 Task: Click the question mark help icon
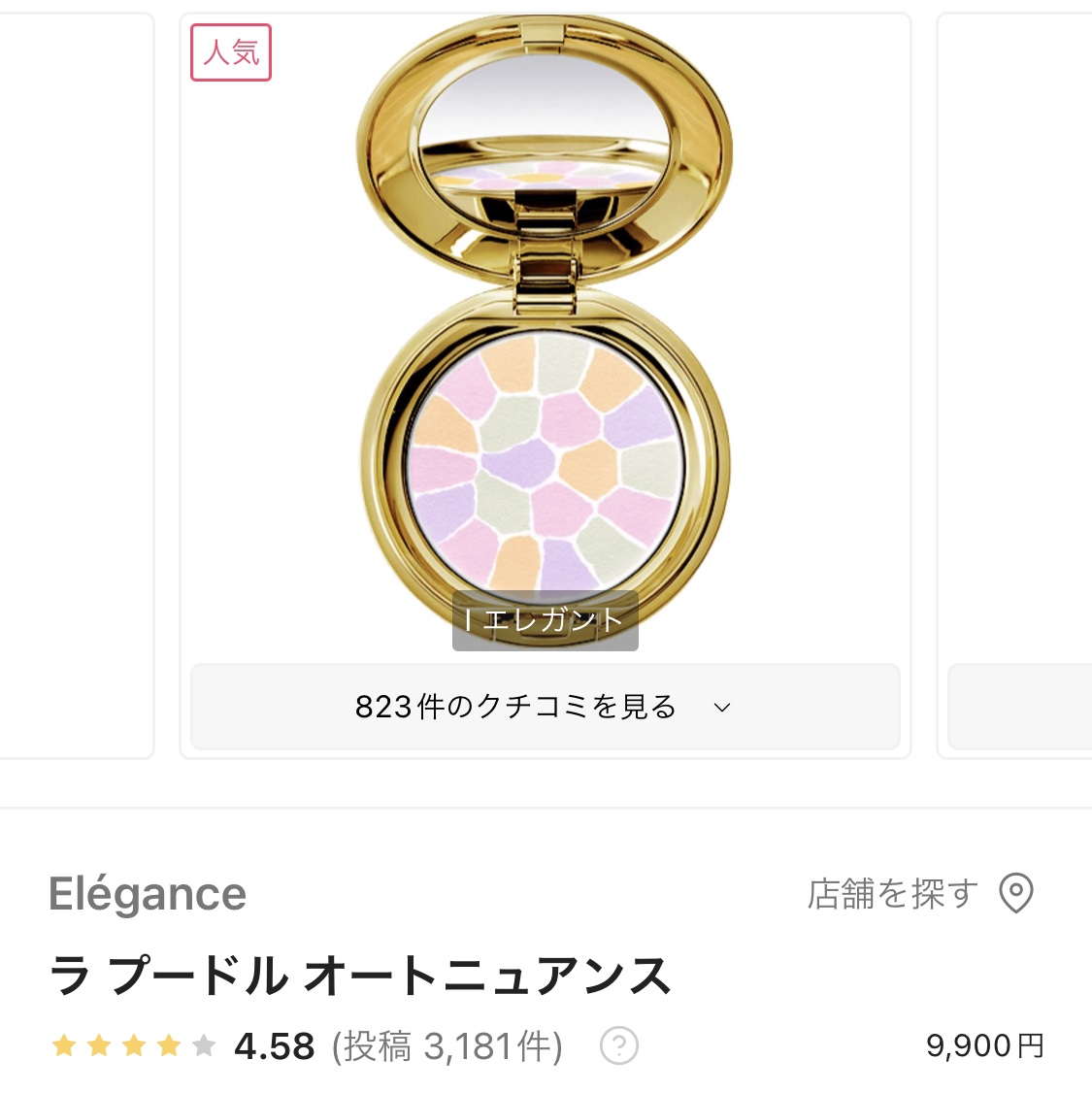619,1046
